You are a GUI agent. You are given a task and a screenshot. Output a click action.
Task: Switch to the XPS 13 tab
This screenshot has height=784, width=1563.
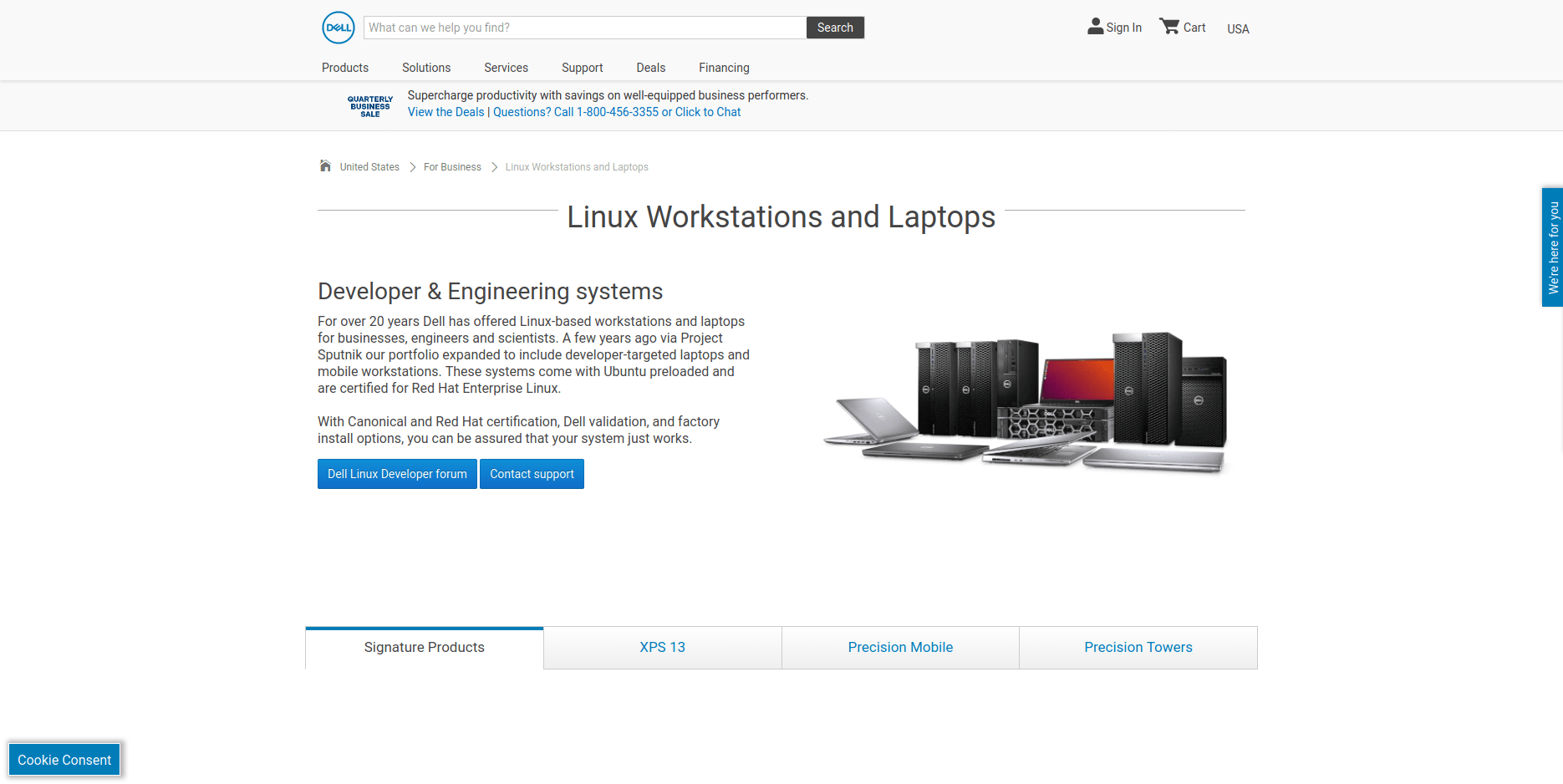coord(663,648)
